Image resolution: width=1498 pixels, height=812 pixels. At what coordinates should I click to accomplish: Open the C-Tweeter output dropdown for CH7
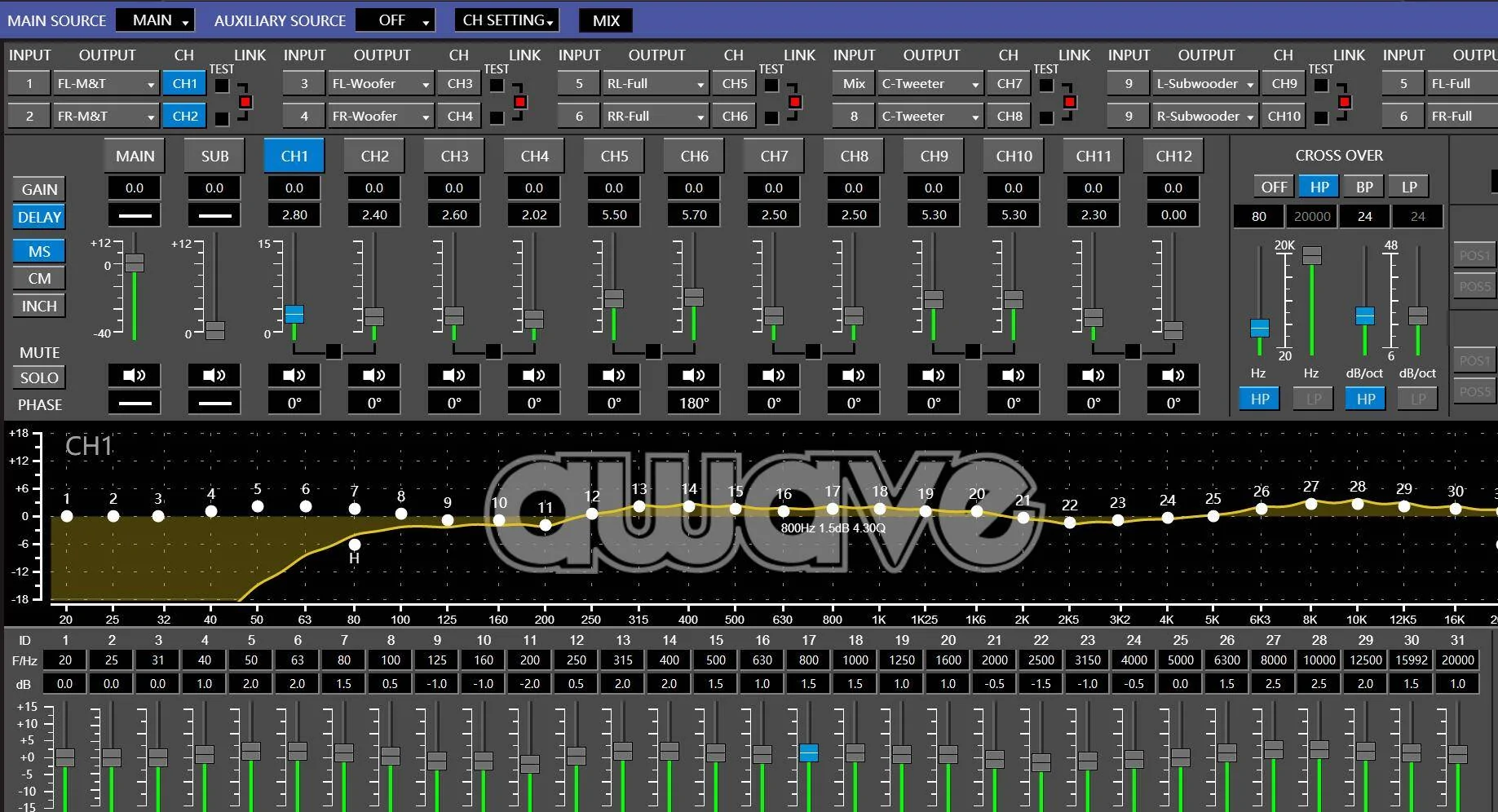pos(930,83)
